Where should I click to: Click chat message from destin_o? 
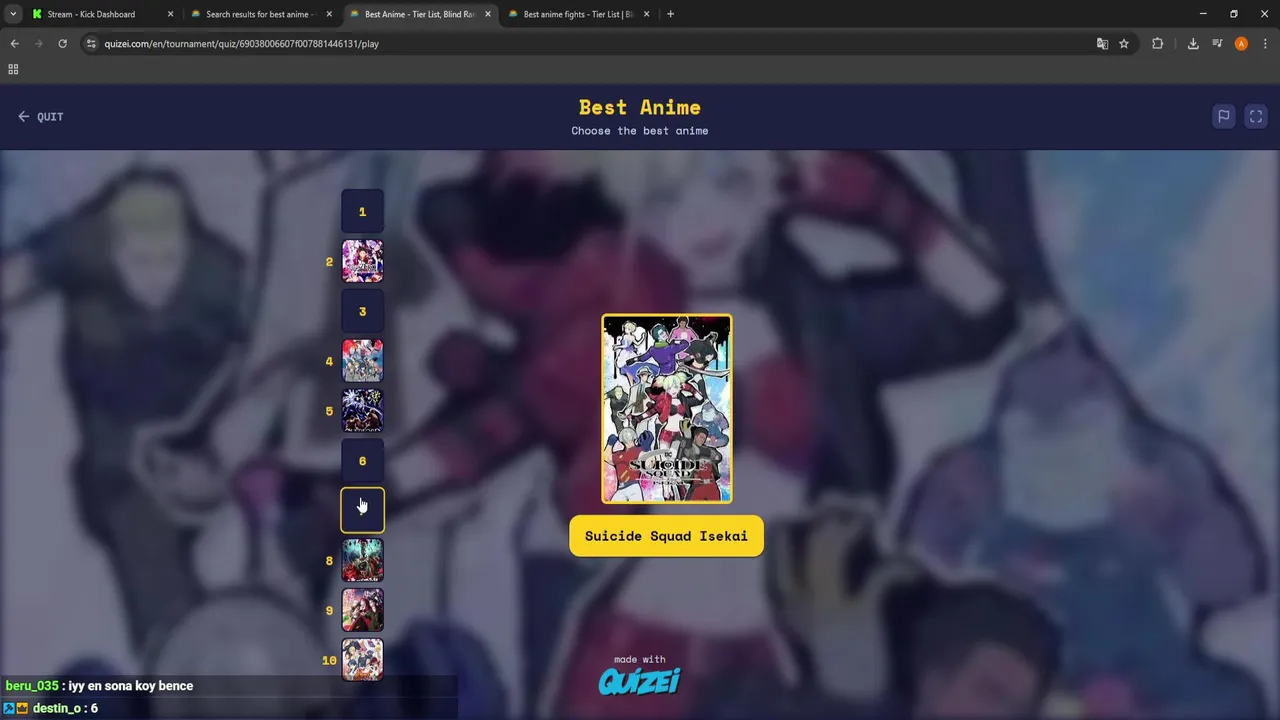click(51, 708)
